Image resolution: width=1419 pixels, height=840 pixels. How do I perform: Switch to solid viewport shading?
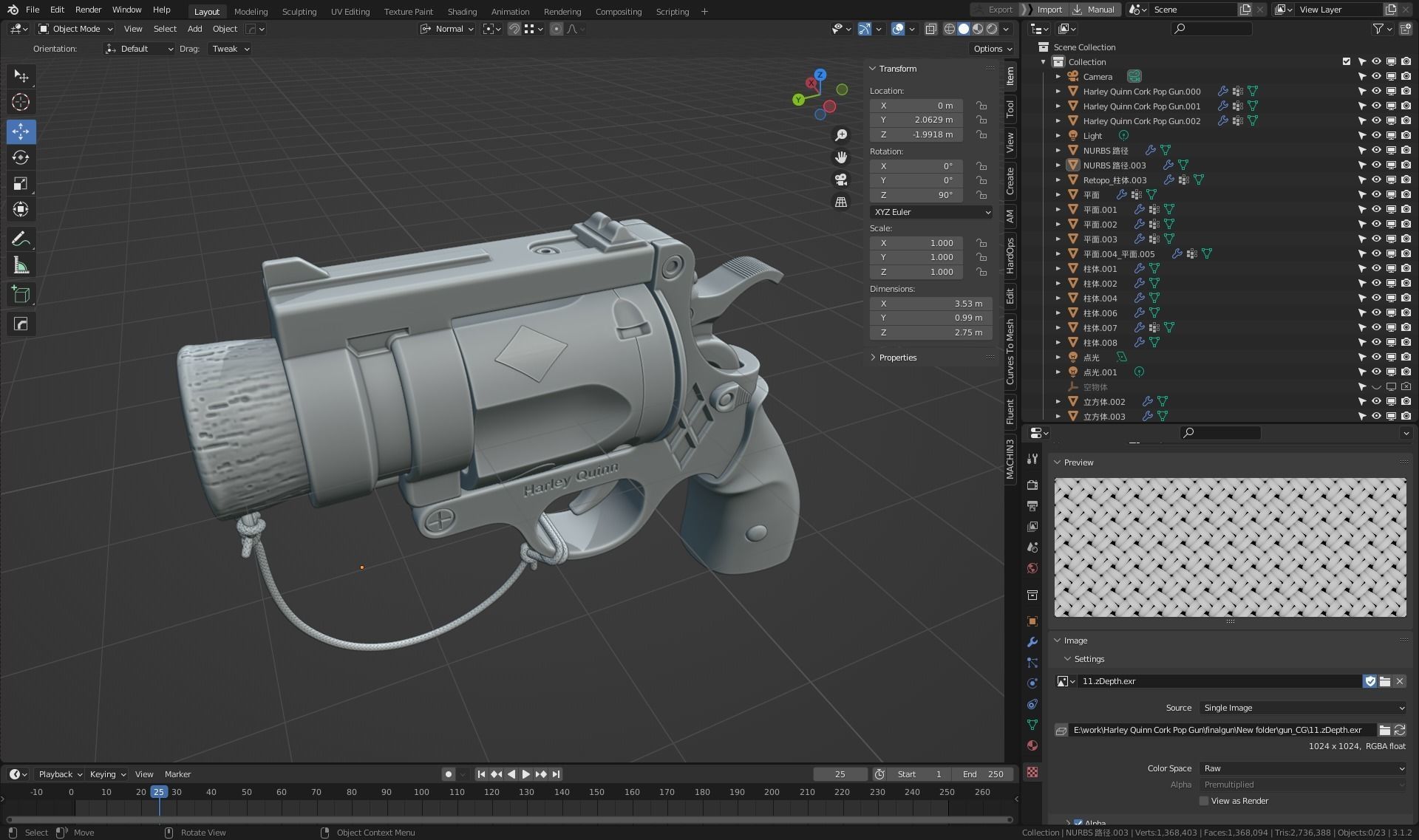click(x=963, y=29)
